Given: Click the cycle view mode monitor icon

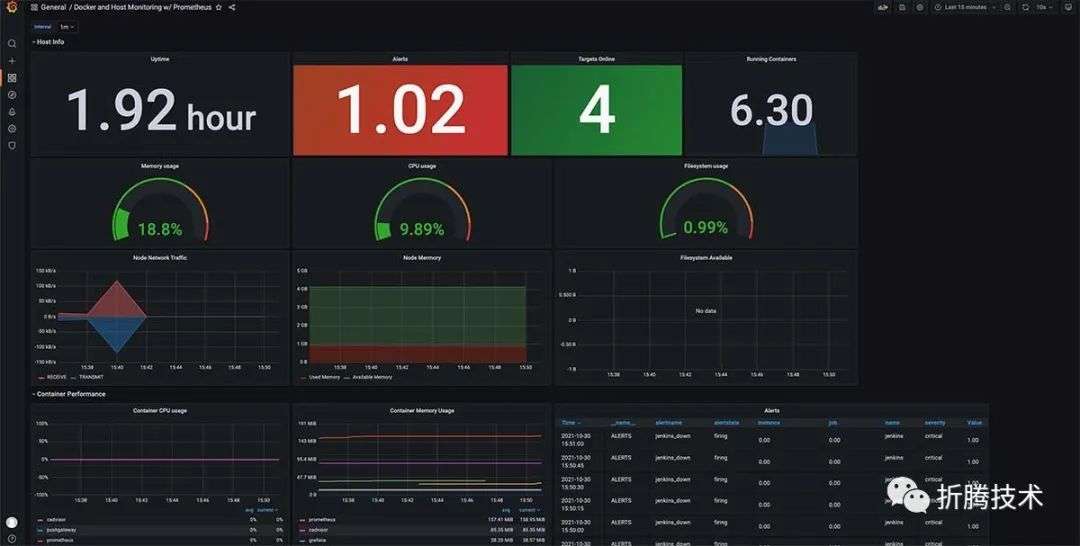Looking at the screenshot, I should (x=1068, y=7).
